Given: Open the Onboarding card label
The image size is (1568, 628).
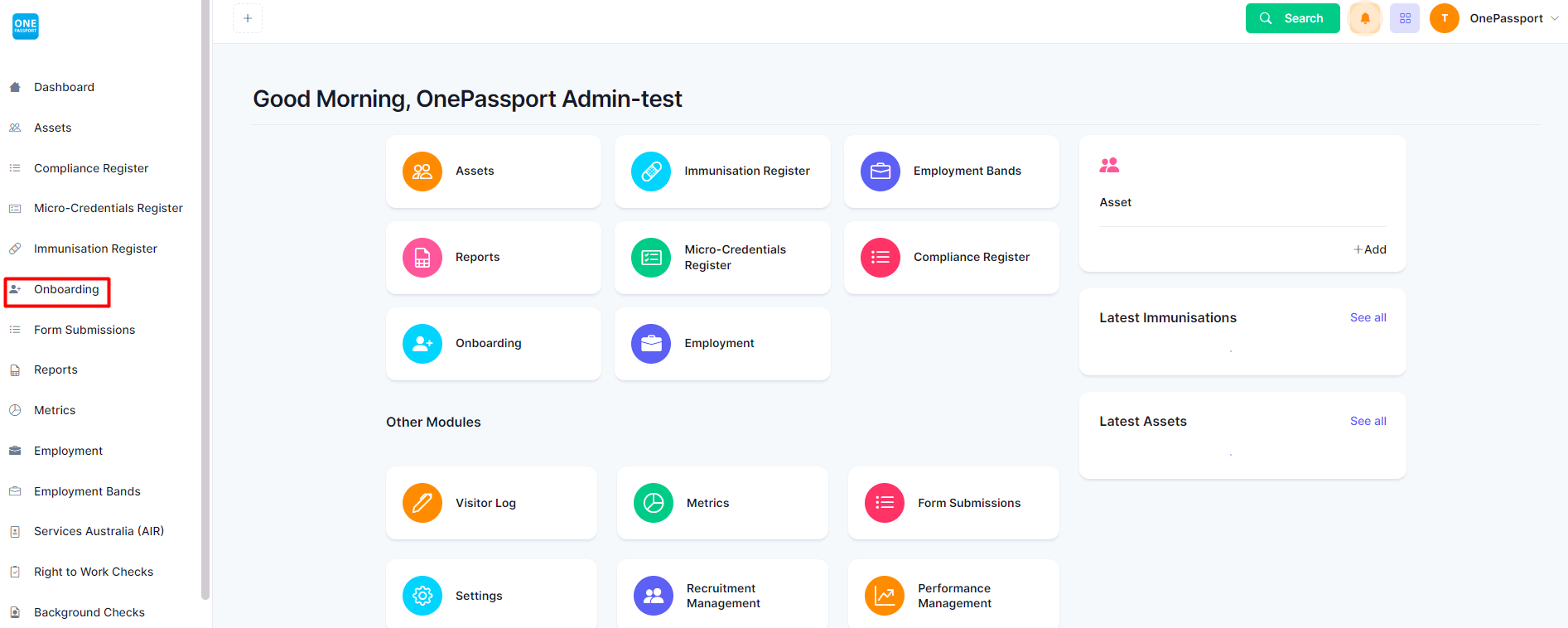Looking at the screenshot, I should click(x=489, y=343).
